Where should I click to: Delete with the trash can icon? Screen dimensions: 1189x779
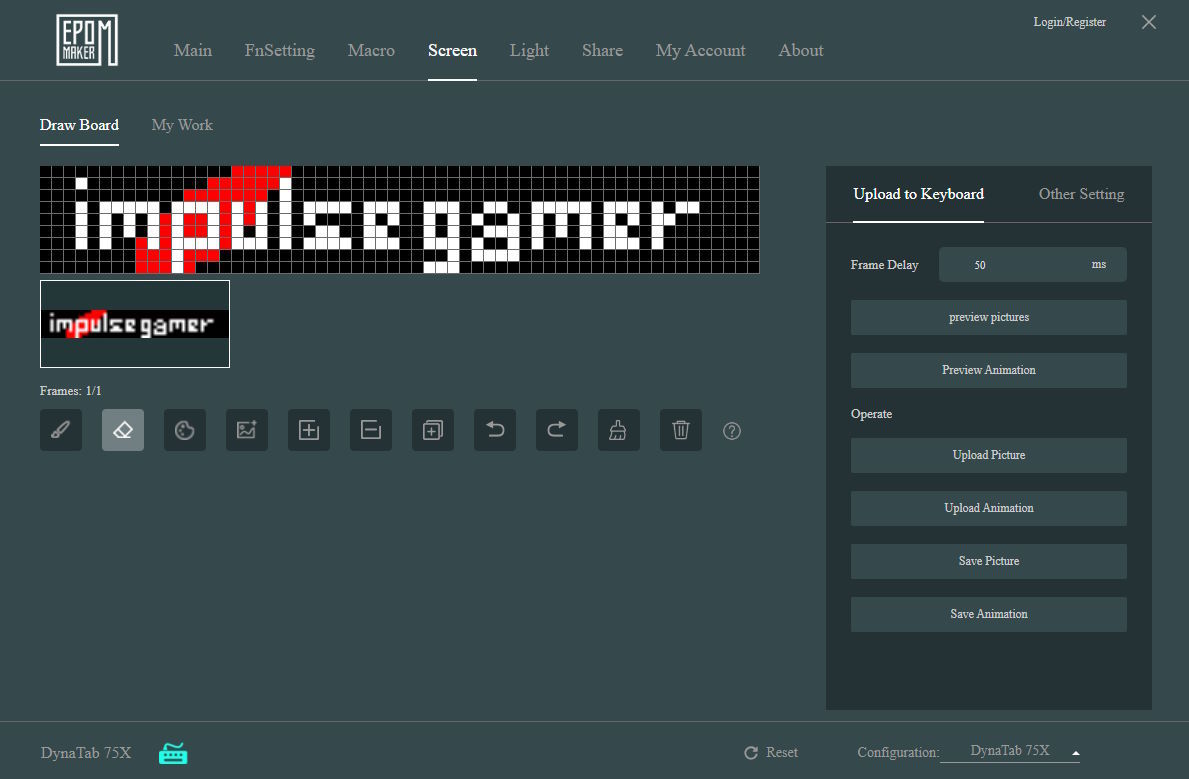click(x=681, y=430)
